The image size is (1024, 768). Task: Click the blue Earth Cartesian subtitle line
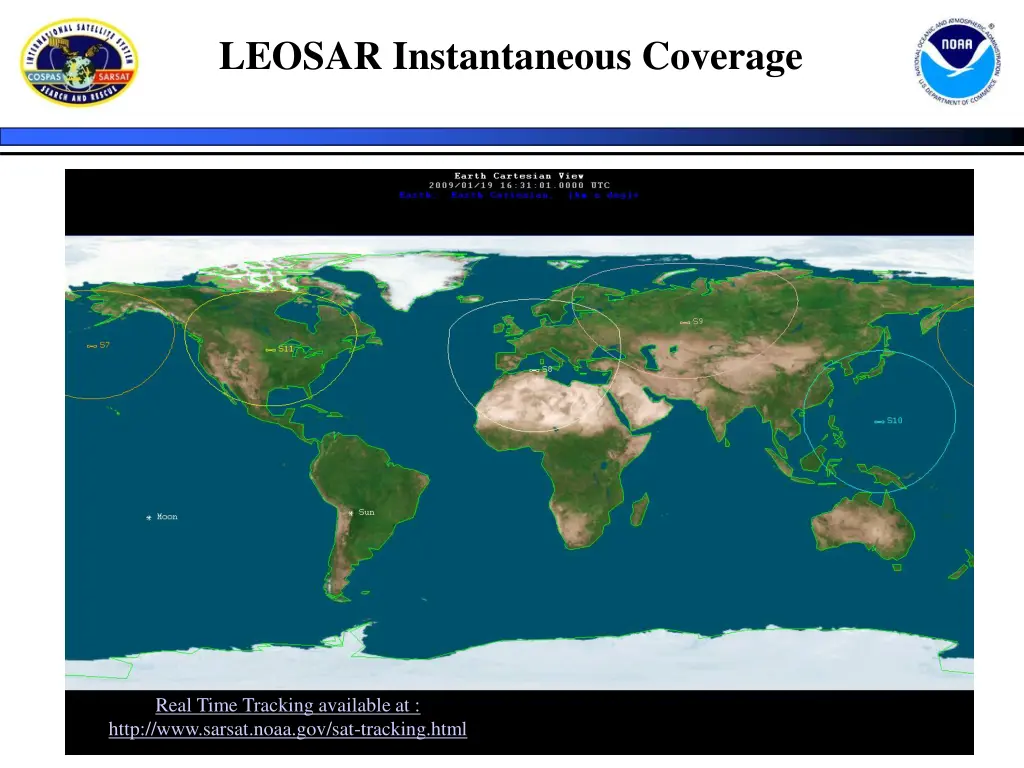coord(519,195)
